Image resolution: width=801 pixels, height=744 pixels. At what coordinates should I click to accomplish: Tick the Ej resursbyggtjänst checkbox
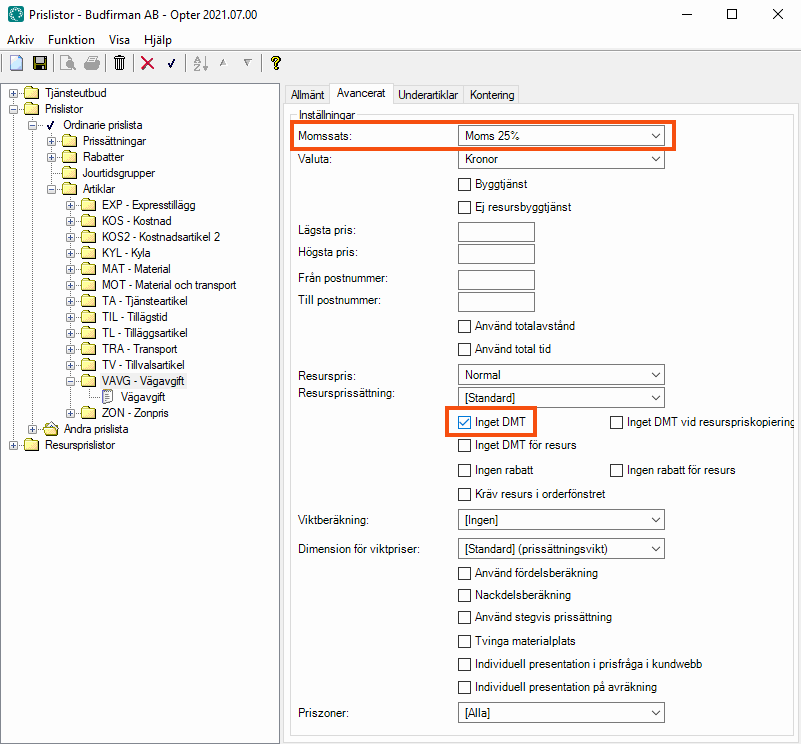(464, 207)
